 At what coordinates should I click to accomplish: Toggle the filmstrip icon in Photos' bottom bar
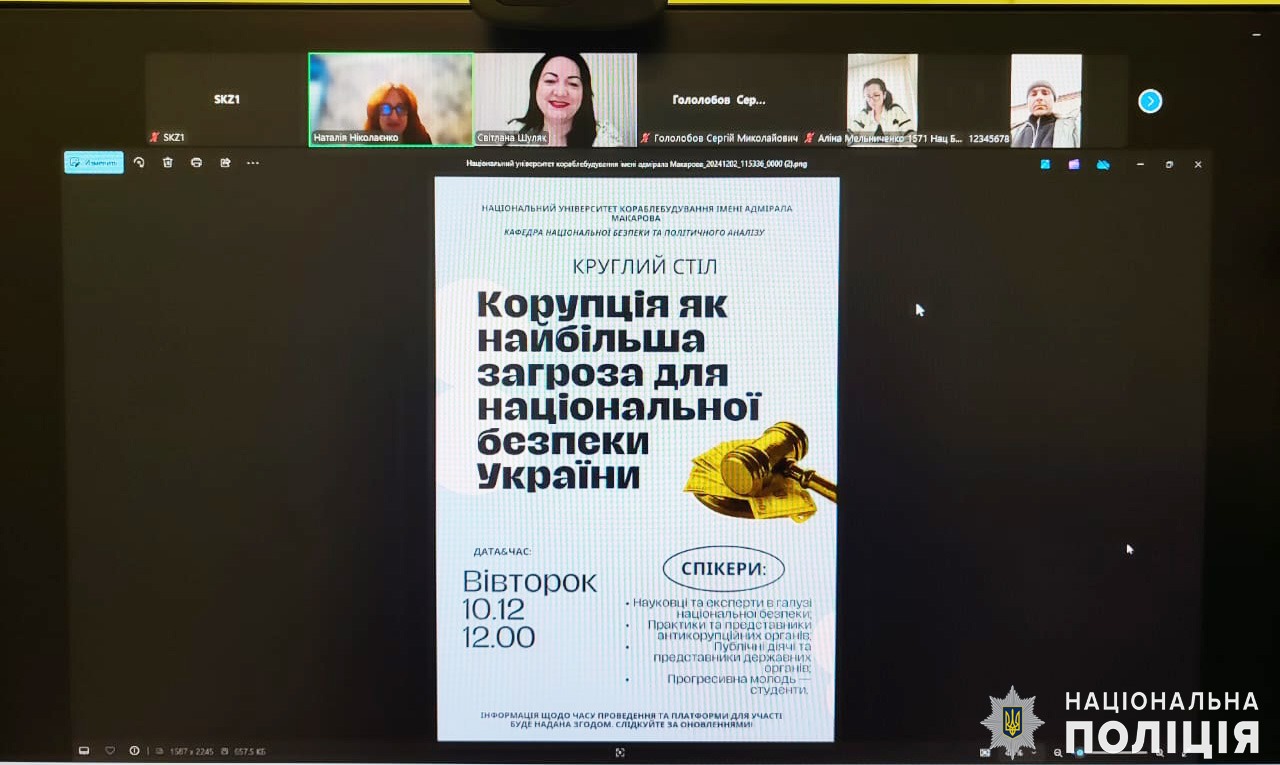84,751
